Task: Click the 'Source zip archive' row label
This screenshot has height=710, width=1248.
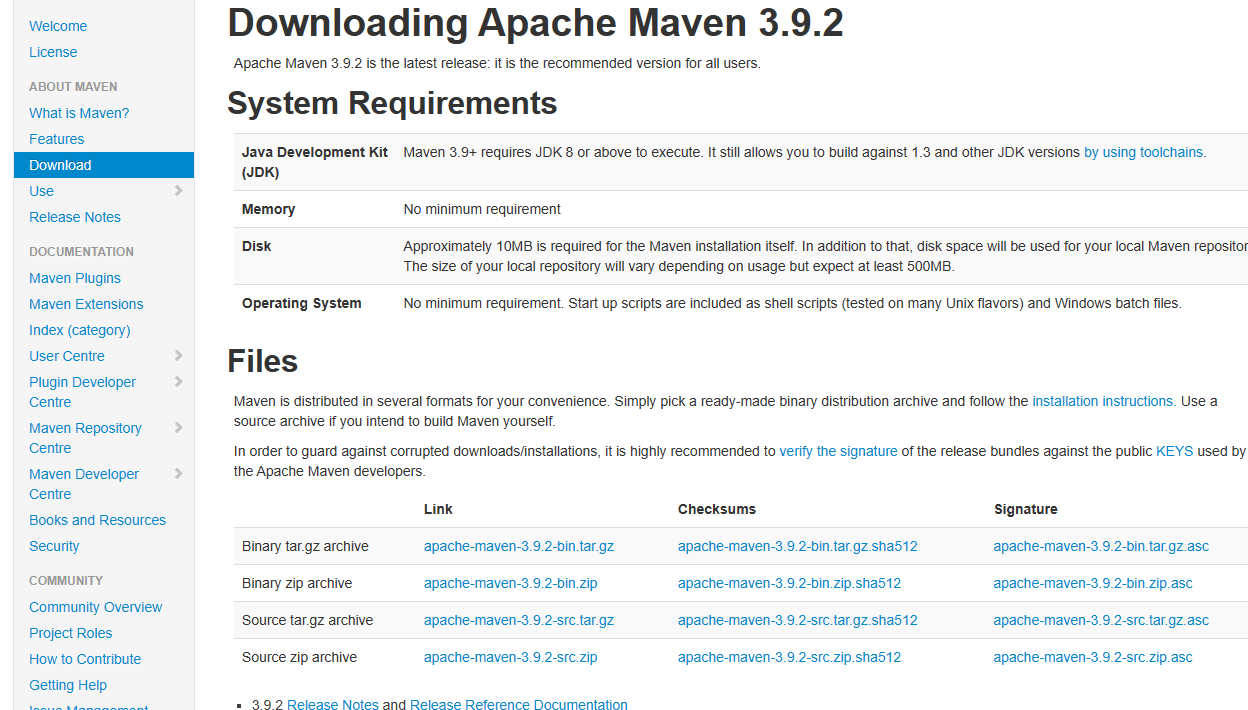Action: [299, 657]
